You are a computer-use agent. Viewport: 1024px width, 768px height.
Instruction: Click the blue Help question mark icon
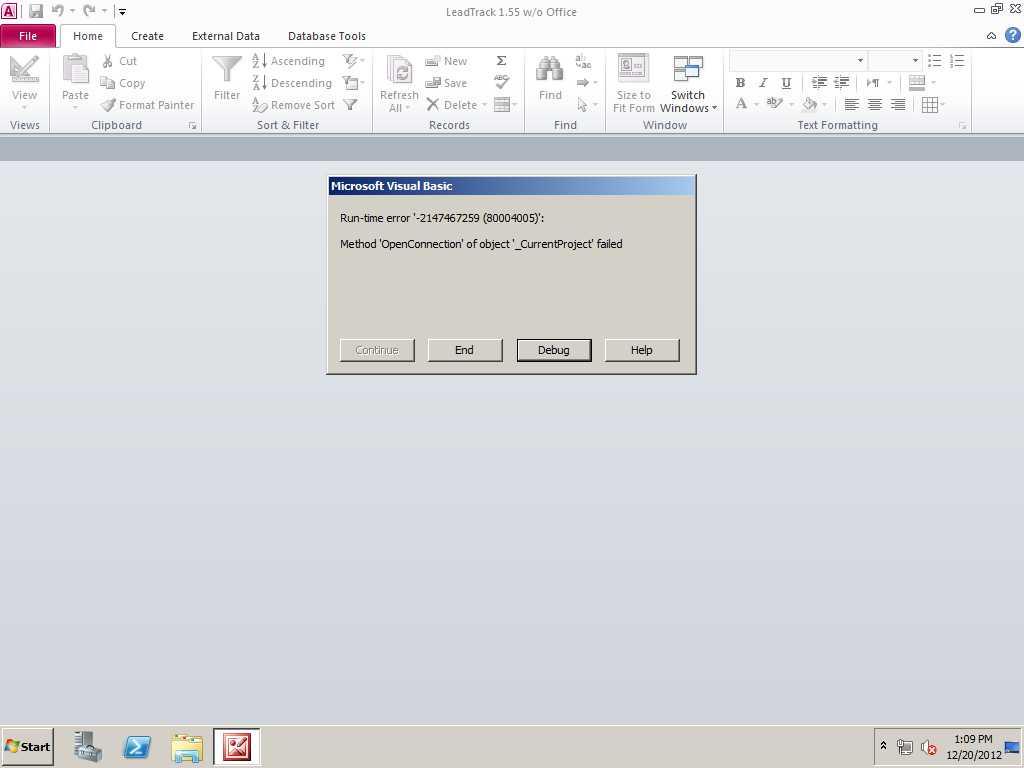click(1013, 35)
